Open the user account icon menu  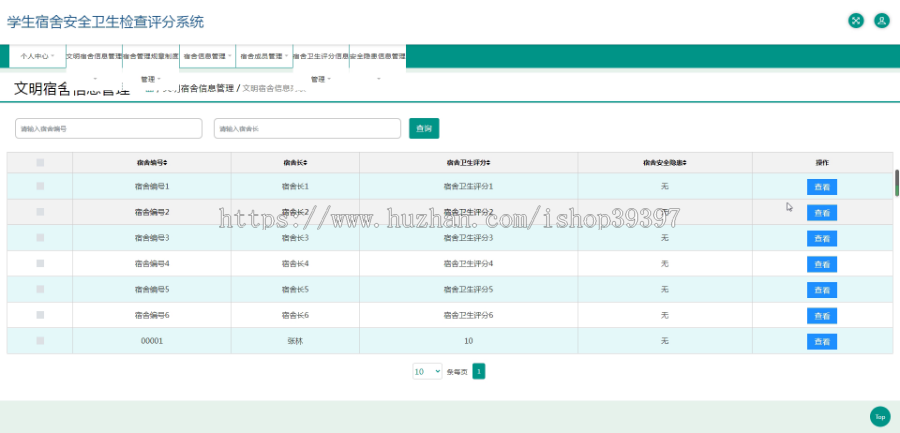tap(882, 21)
